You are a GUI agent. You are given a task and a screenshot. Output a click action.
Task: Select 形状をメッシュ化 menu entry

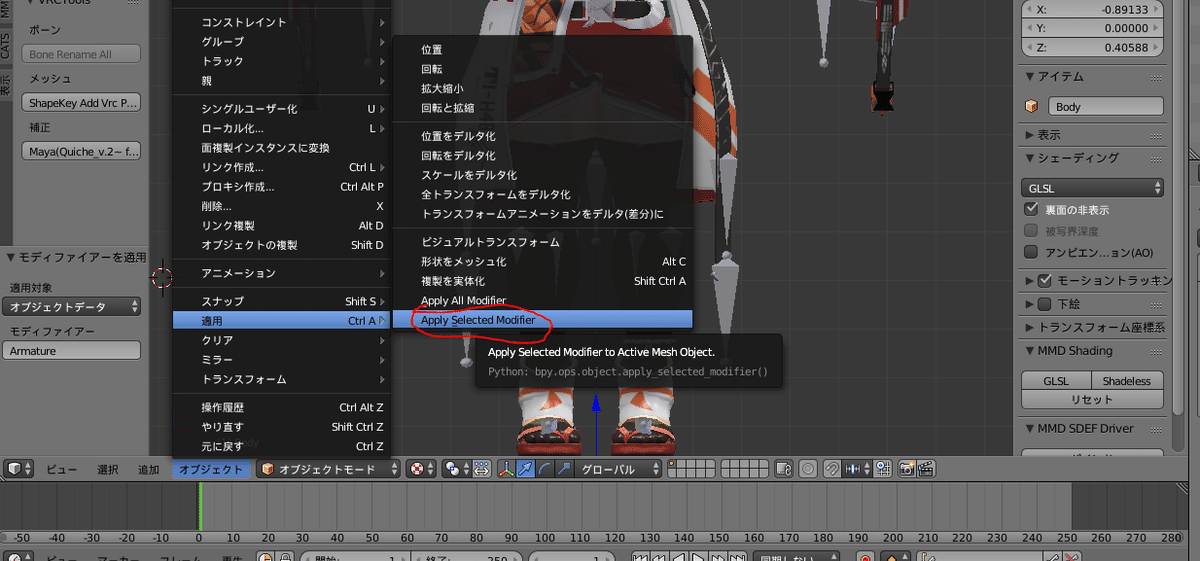[x=542, y=262]
